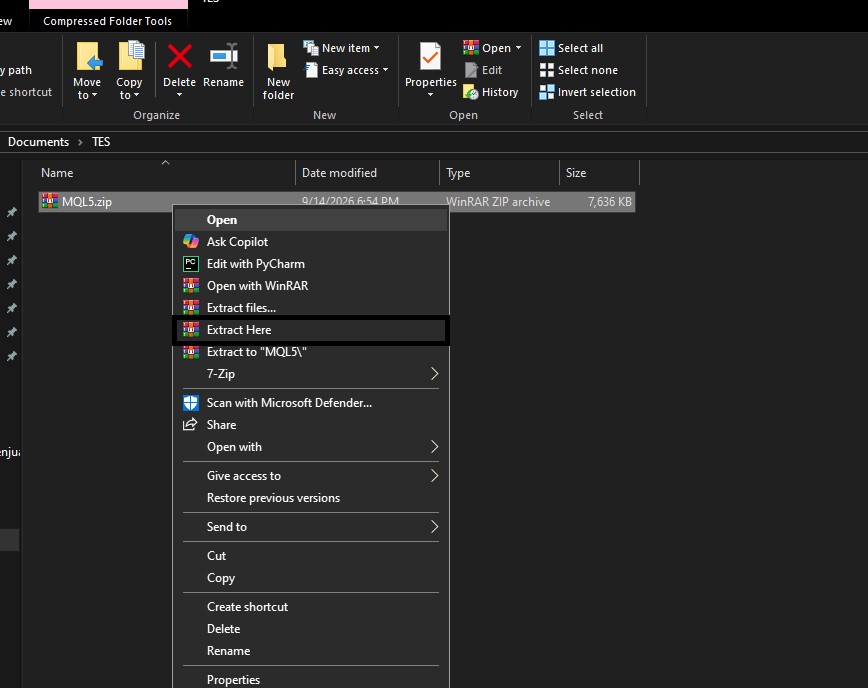This screenshot has height=688, width=868.
Task: Click WinRAR icon beside Open with WinRAR
Action: [191, 286]
